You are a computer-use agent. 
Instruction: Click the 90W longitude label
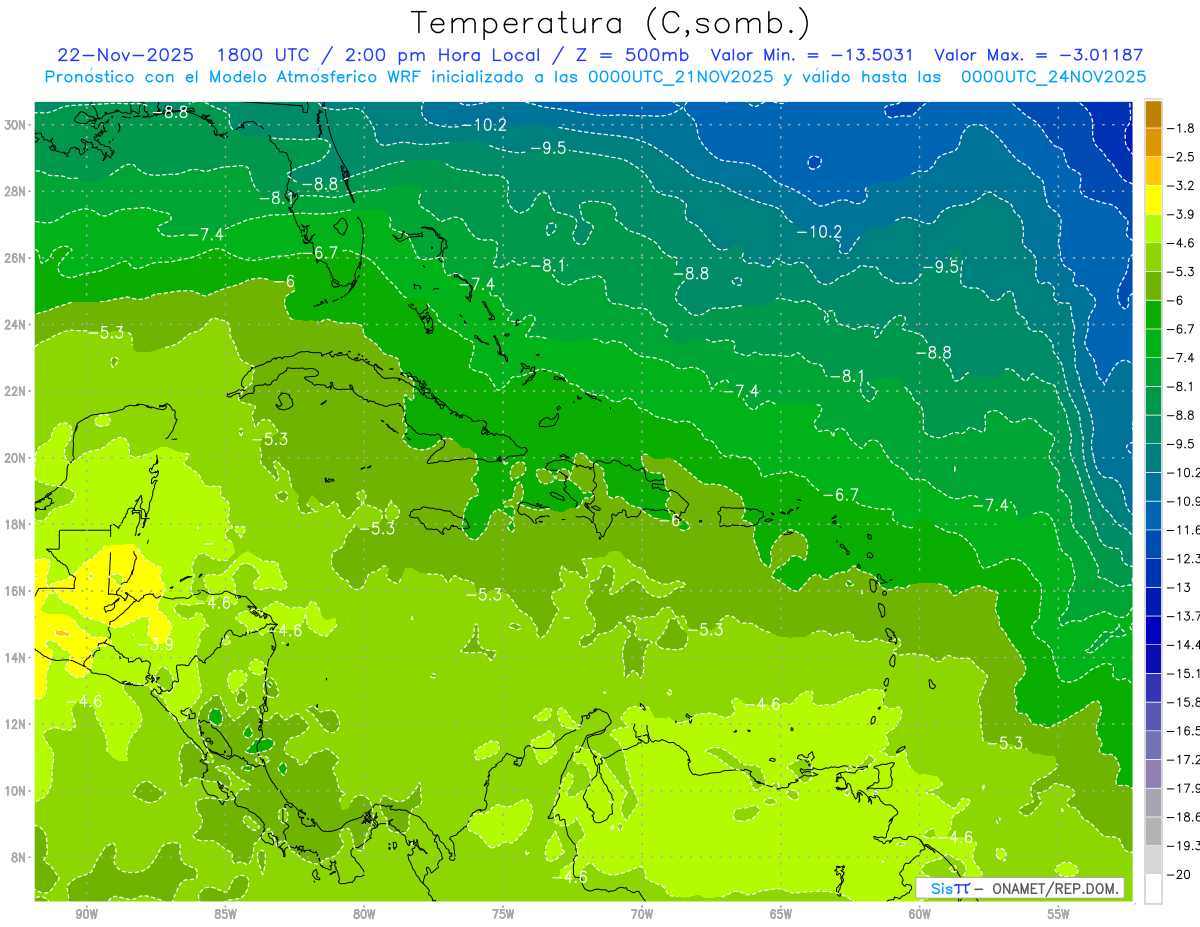click(86, 914)
